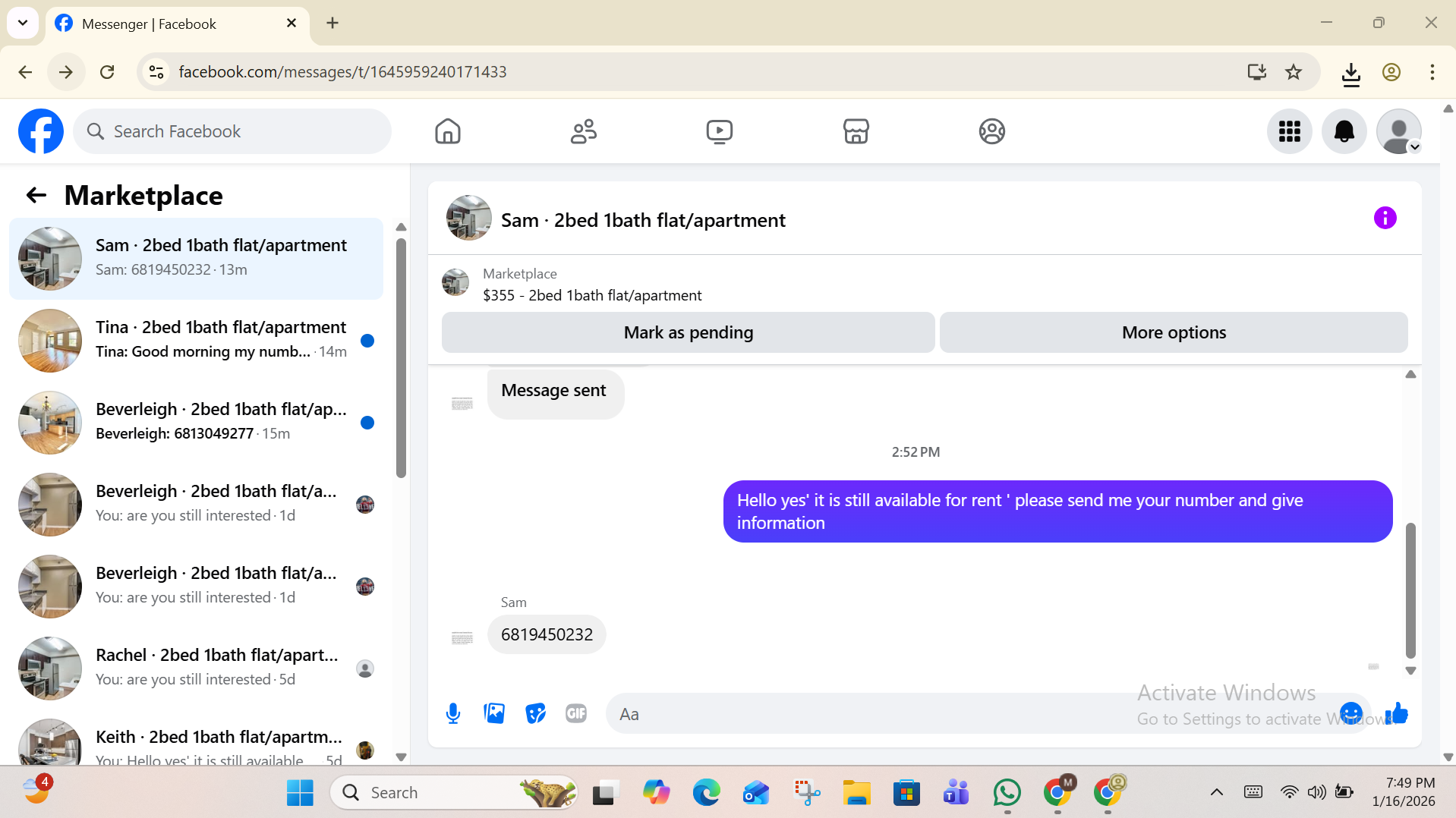
Task: Open the Marketplace storefront icon
Action: coord(856,131)
